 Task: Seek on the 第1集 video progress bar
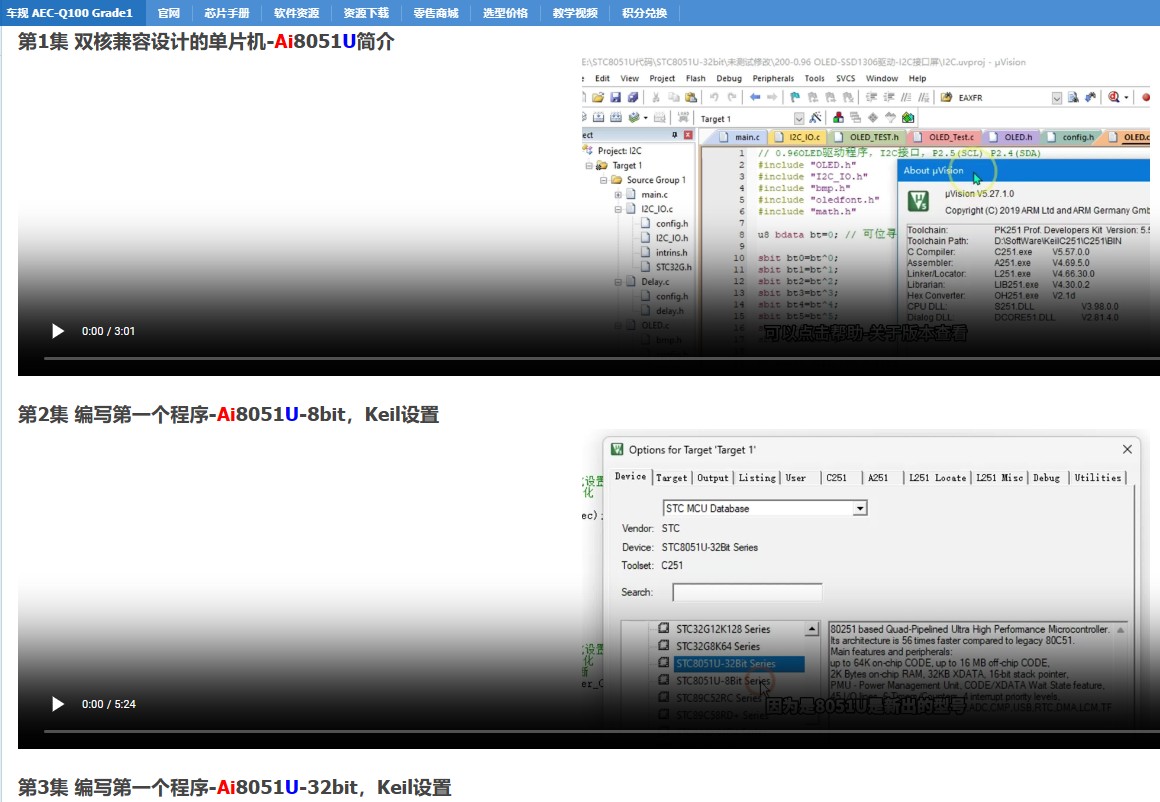pyautogui.click(x=601, y=358)
